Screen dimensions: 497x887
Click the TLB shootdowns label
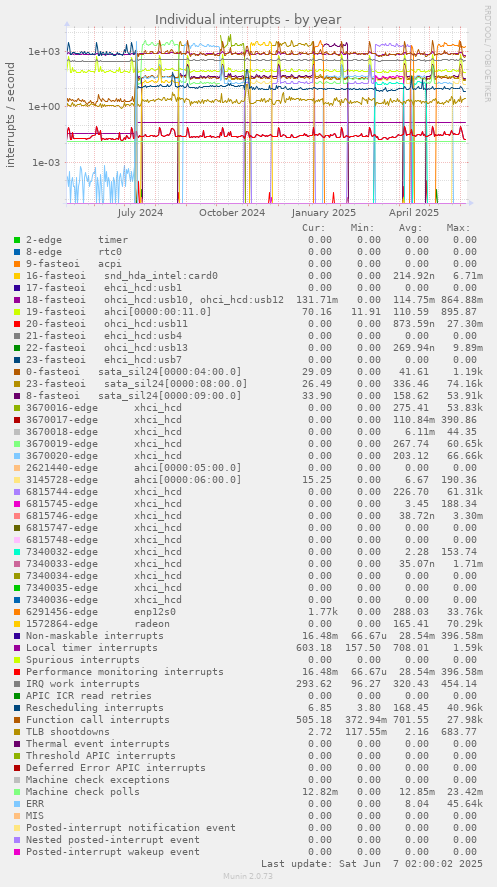(68, 731)
